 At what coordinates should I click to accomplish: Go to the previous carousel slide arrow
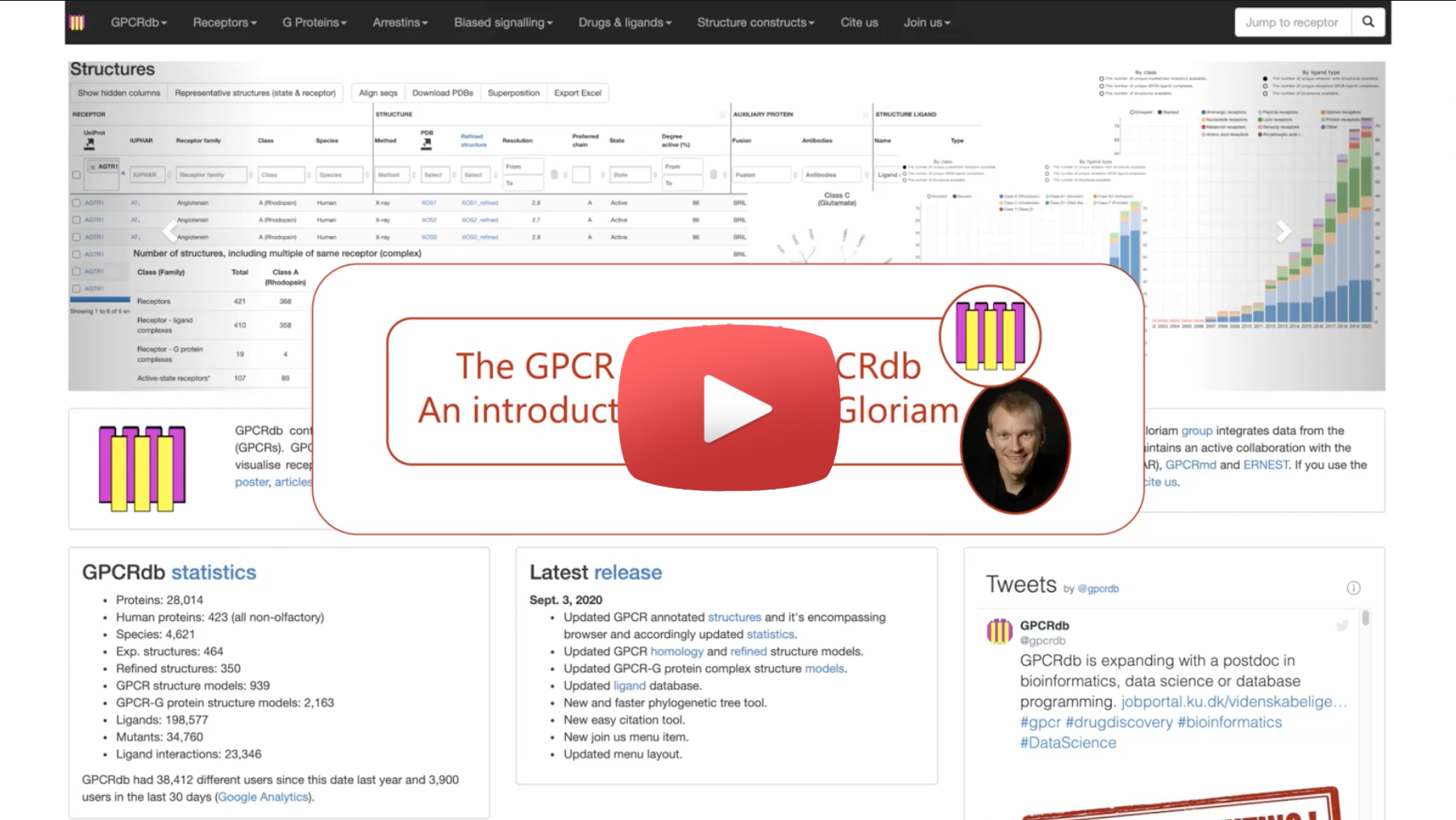[168, 231]
